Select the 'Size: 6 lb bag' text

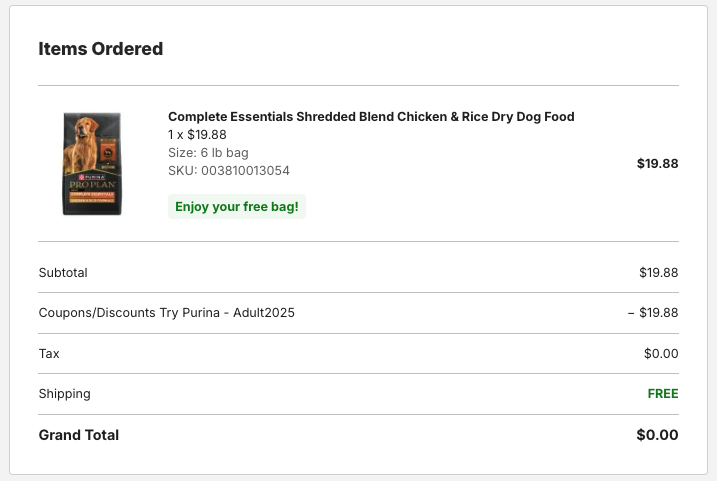pos(208,153)
